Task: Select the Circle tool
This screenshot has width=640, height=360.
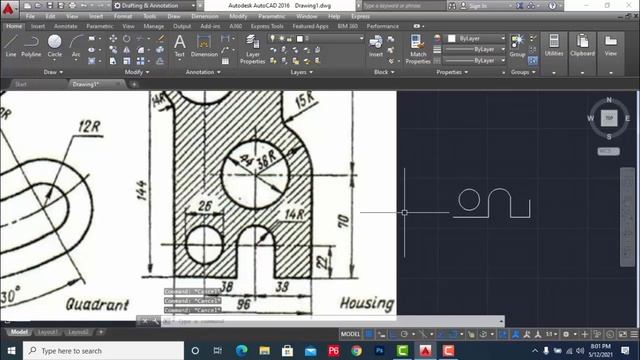Action: click(54, 45)
